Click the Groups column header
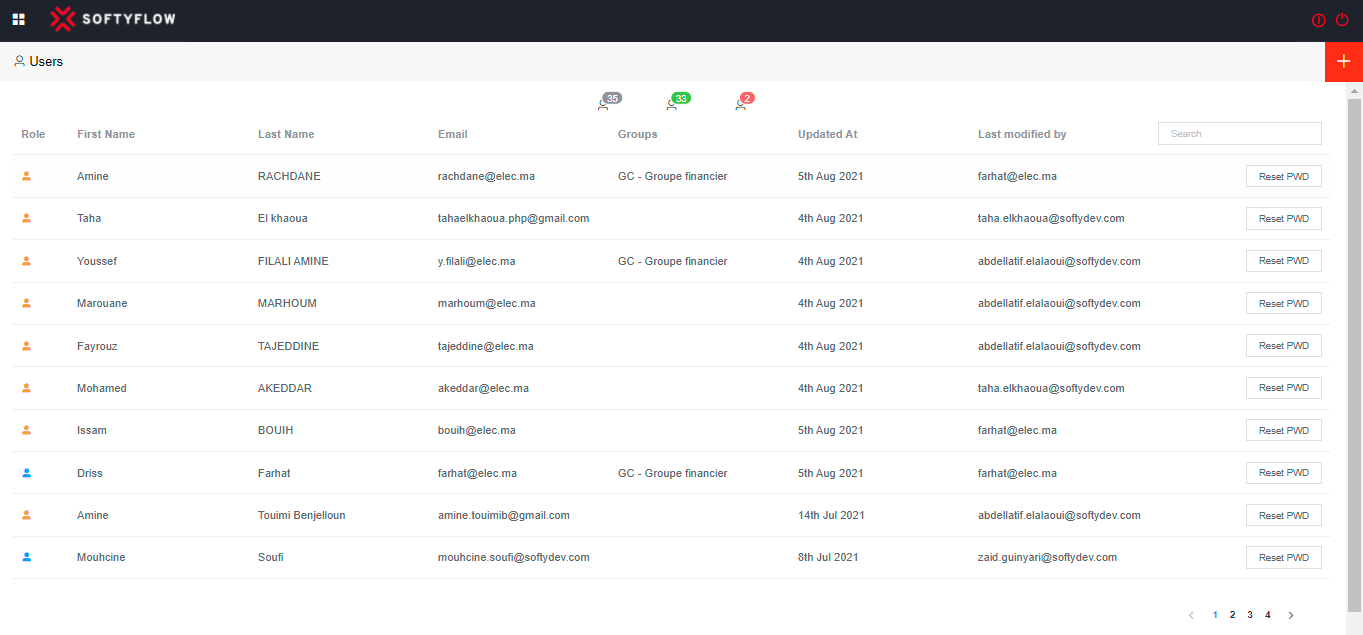The width and height of the screenshot is (1363, 635). pos(638,134)
